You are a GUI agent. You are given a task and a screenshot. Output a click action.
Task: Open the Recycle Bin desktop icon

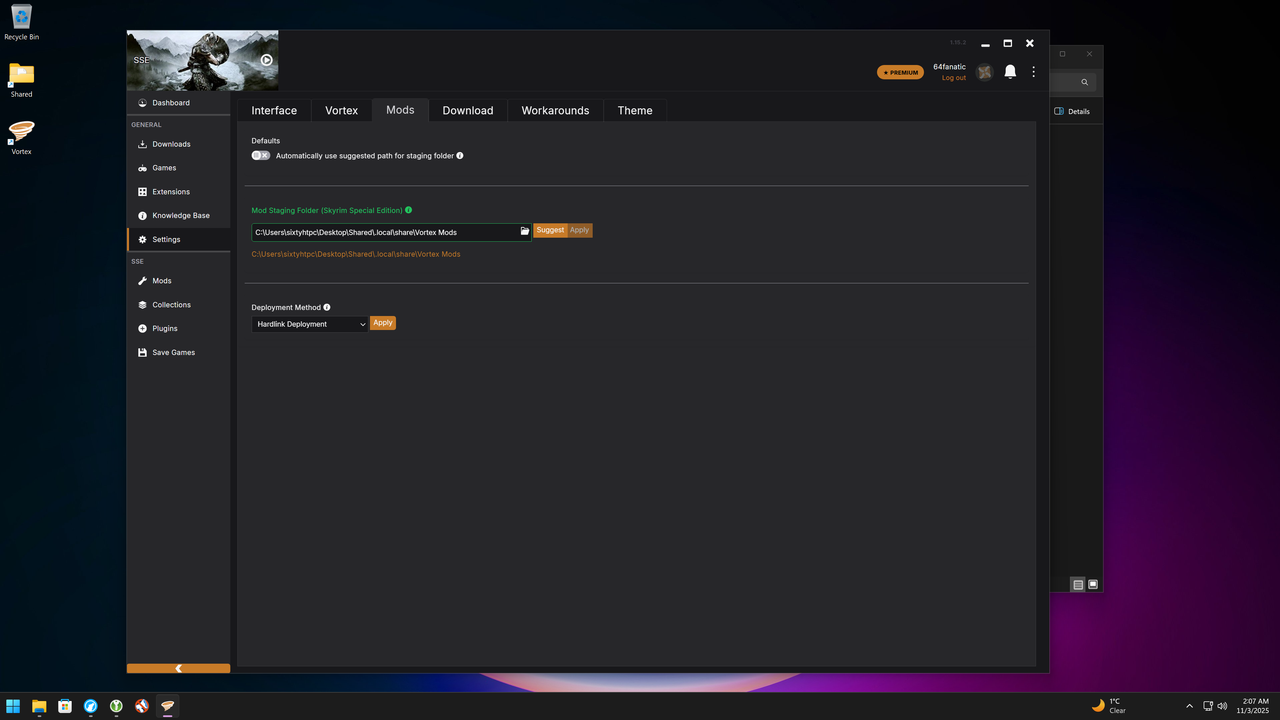tap(21, 22)
